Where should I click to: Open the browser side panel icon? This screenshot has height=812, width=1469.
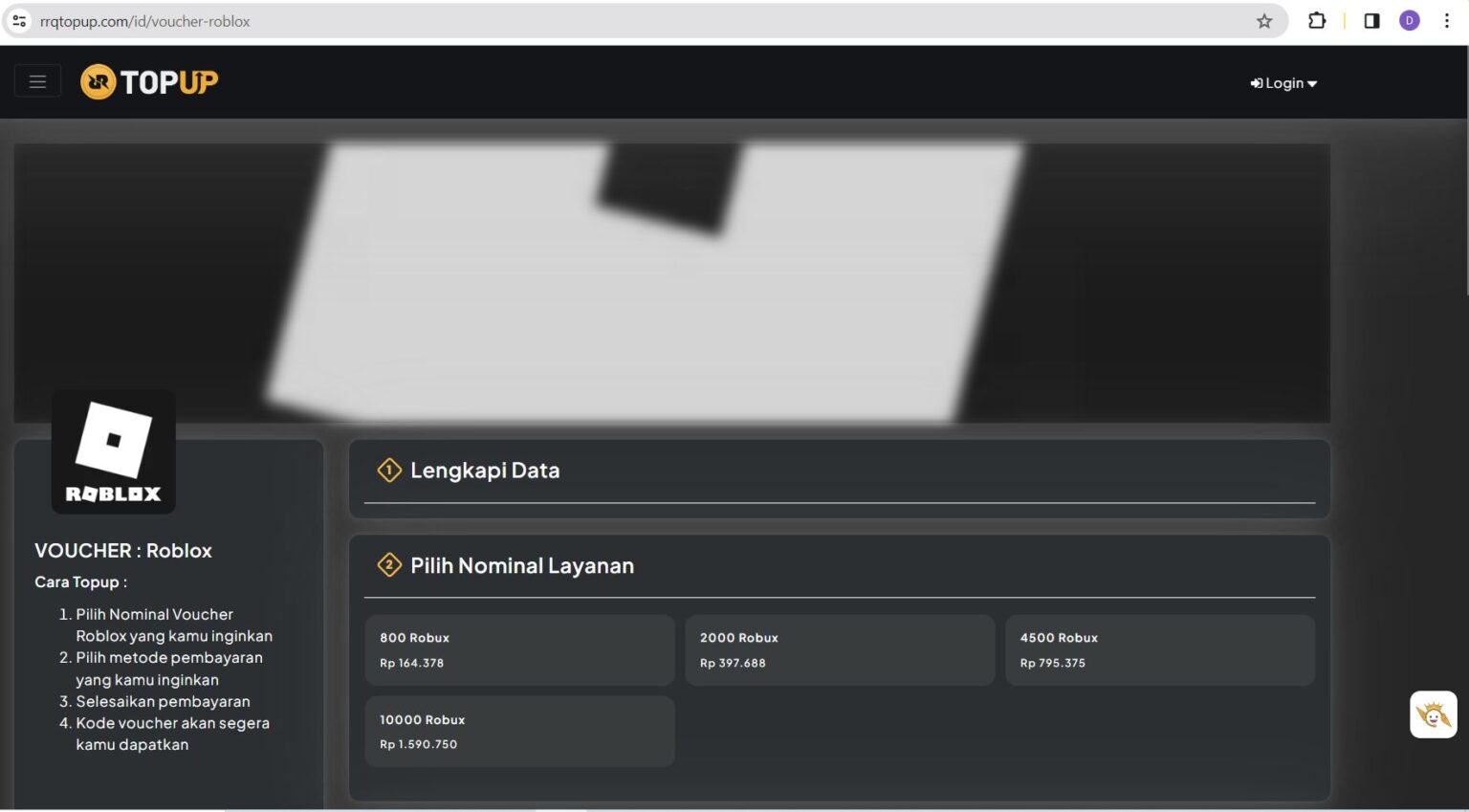(x=1371, y=20)
